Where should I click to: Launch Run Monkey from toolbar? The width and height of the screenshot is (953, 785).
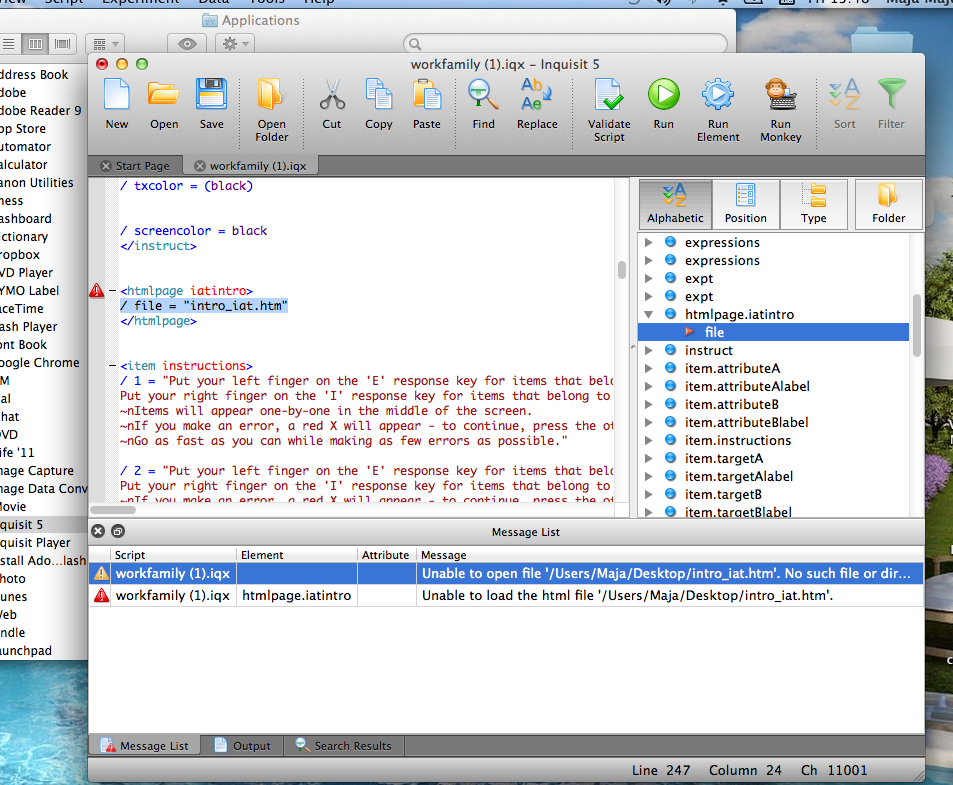click(780, 110)
